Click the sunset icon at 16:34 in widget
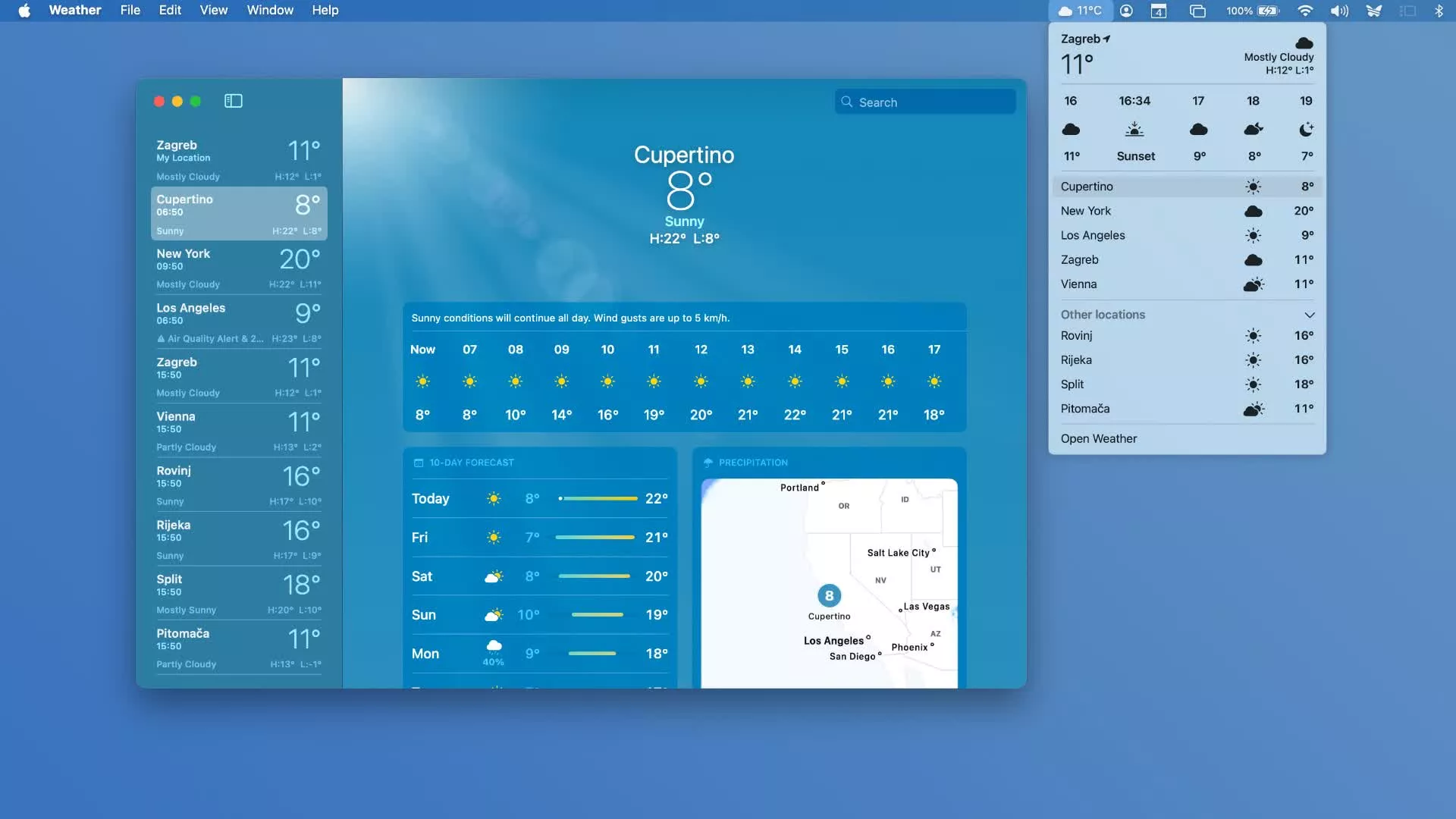Viewport: 1456px width, 819px height. point(1134,130)
